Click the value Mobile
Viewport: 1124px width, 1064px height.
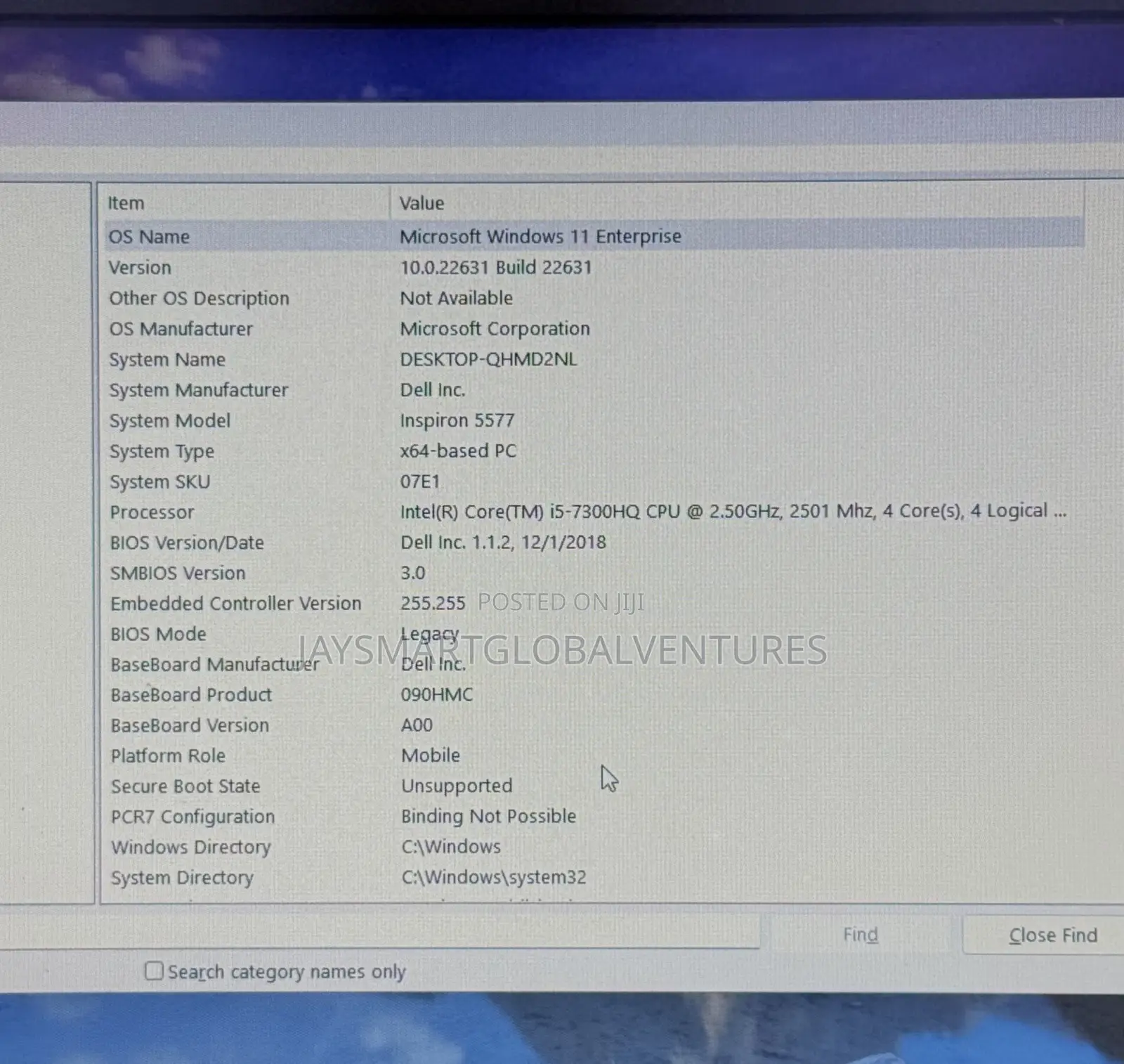(431, 755)
